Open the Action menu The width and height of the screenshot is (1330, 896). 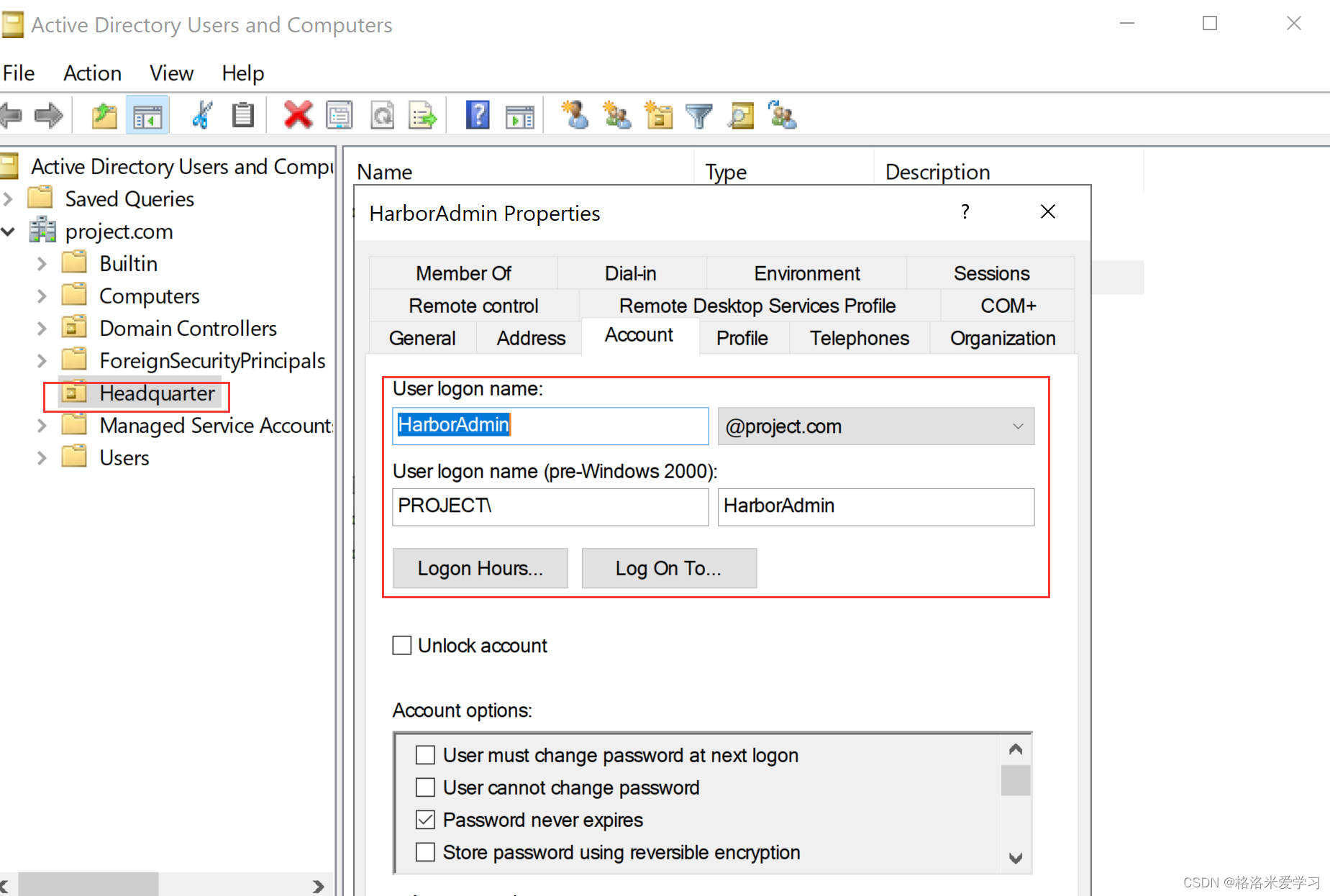point(92,73)
